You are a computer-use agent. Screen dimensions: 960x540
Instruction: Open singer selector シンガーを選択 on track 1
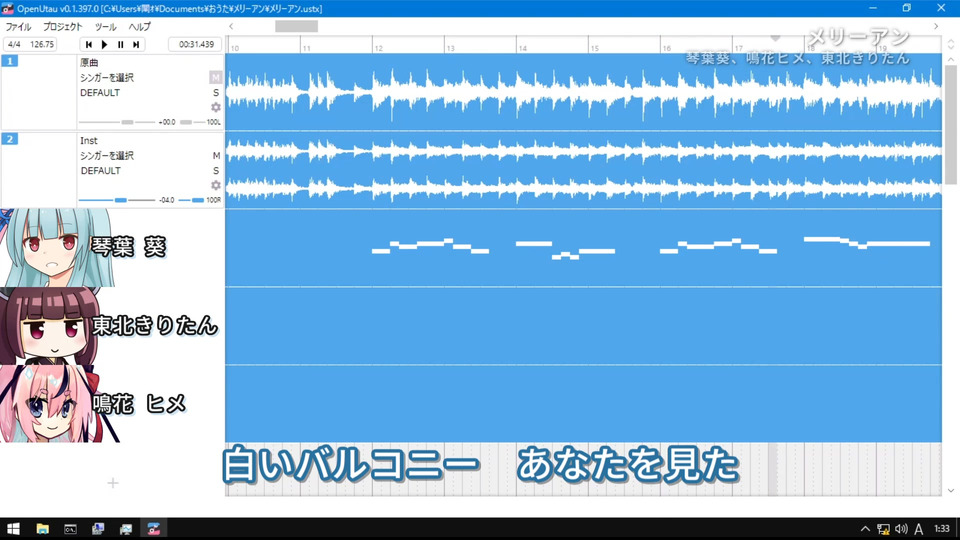107,78
